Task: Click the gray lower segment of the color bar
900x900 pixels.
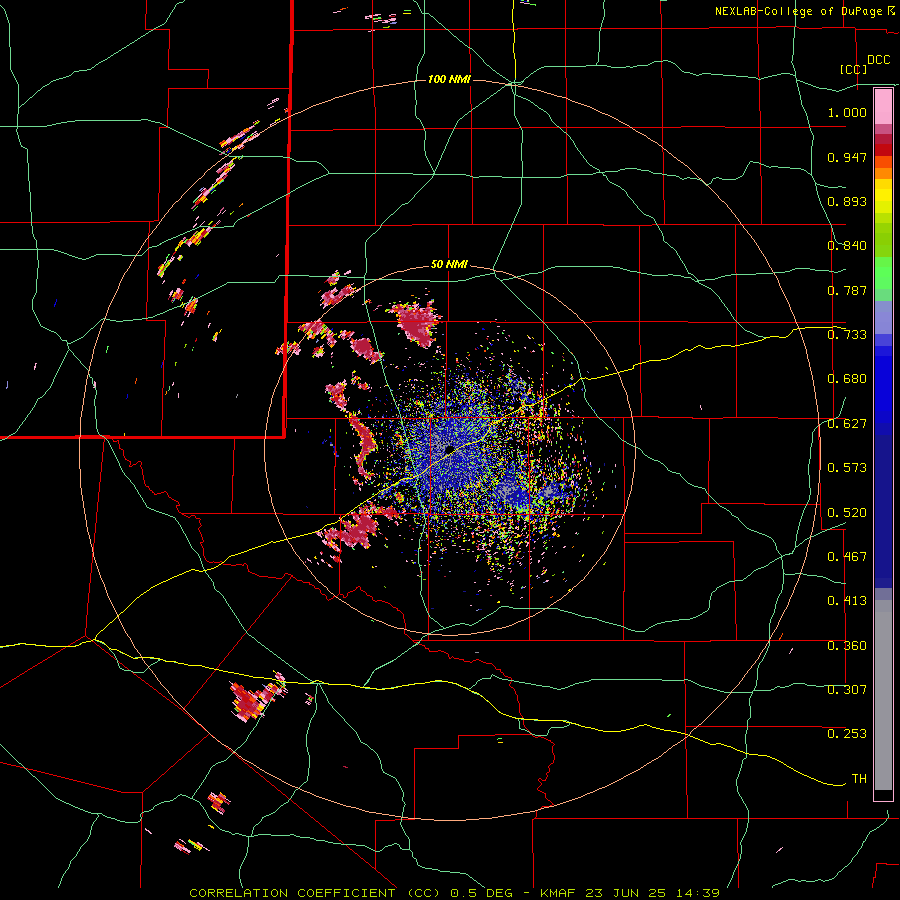Action: pyautogui.click(x=883, y=695)
